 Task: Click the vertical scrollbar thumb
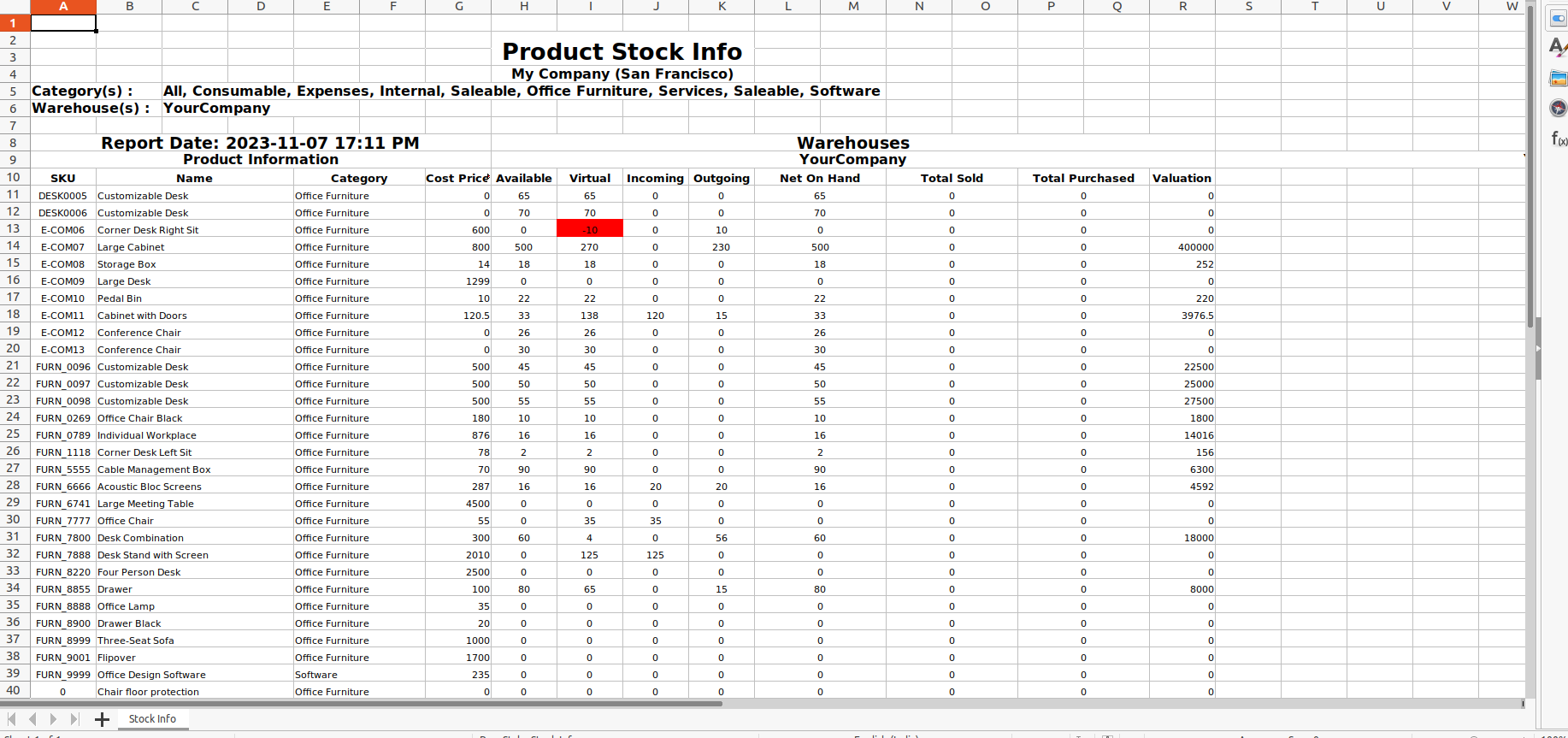coord(1530,167)
